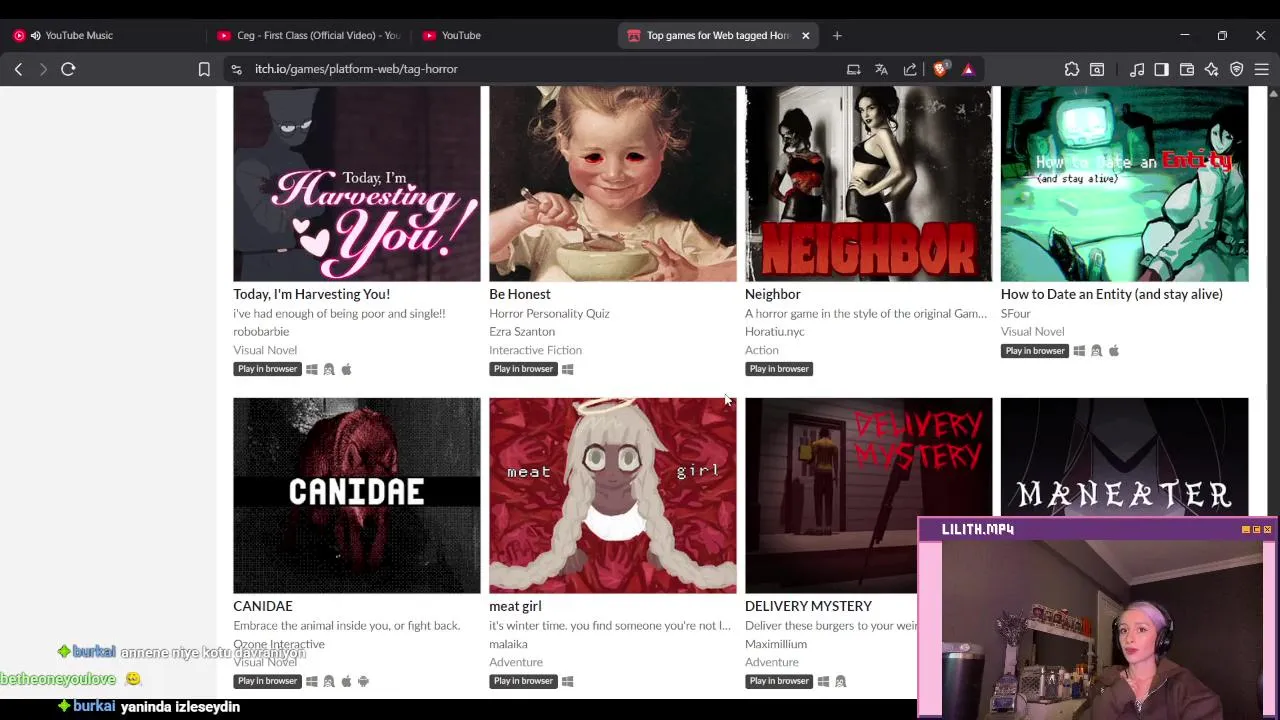Translate this page icon
This screenshot has width=1280, height=720.
tap(881, 69)
